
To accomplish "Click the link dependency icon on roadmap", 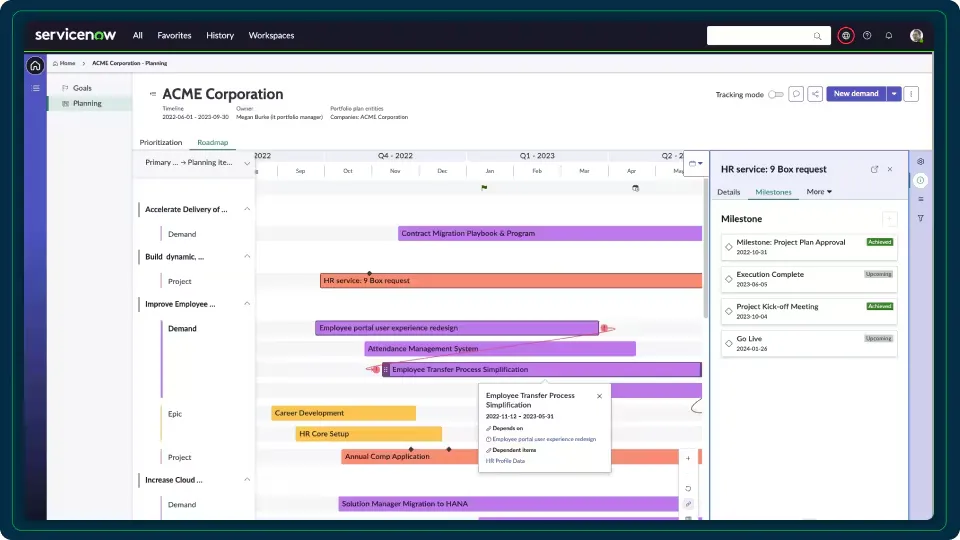I will (x=688, y=504).
